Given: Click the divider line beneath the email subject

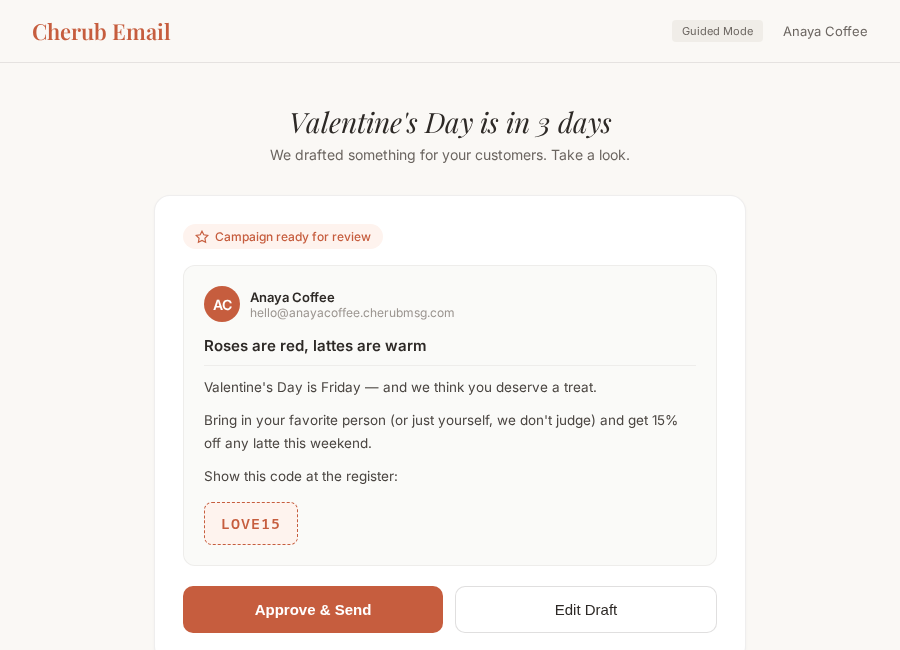Looking at the screenshot, I should coord(450,365).
